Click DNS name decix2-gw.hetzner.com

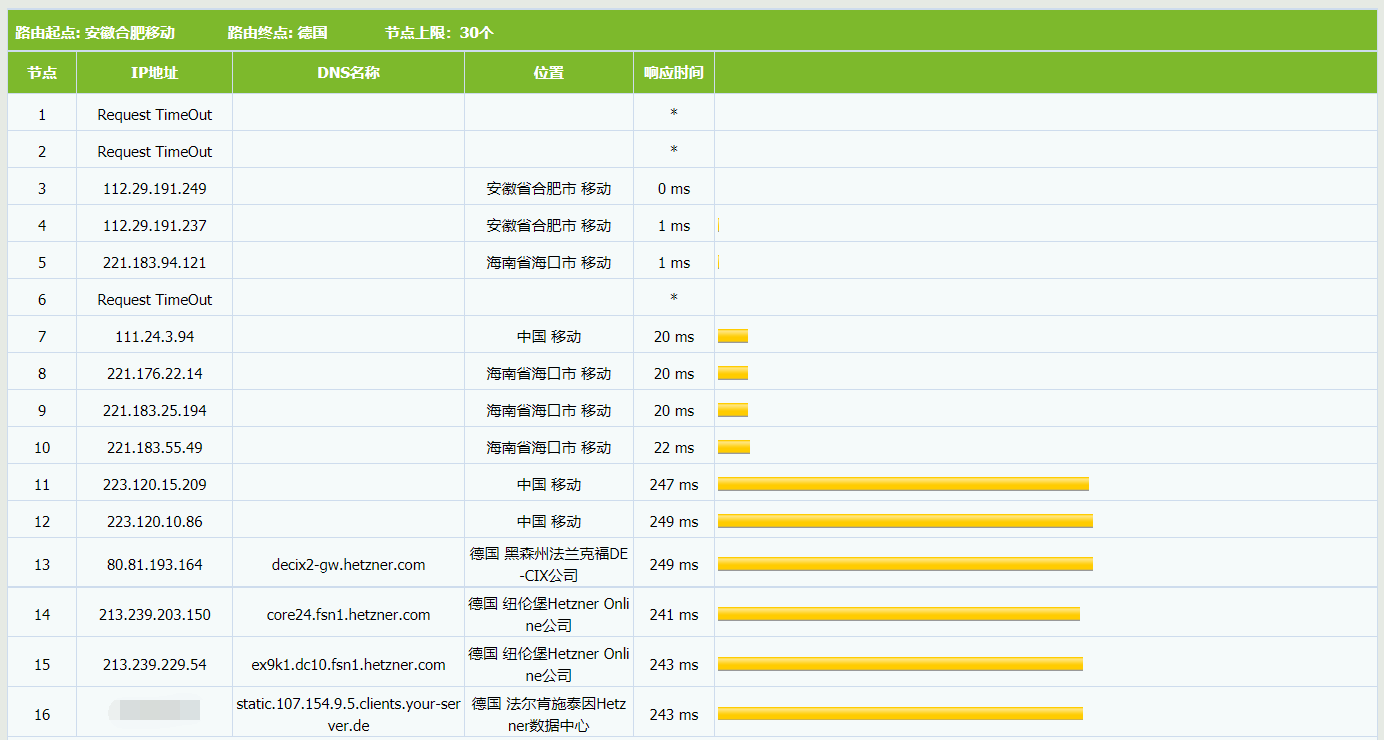point(348,564)
